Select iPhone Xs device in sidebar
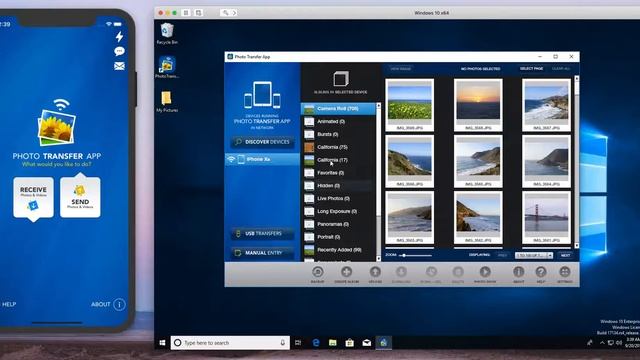 [262, 159]
